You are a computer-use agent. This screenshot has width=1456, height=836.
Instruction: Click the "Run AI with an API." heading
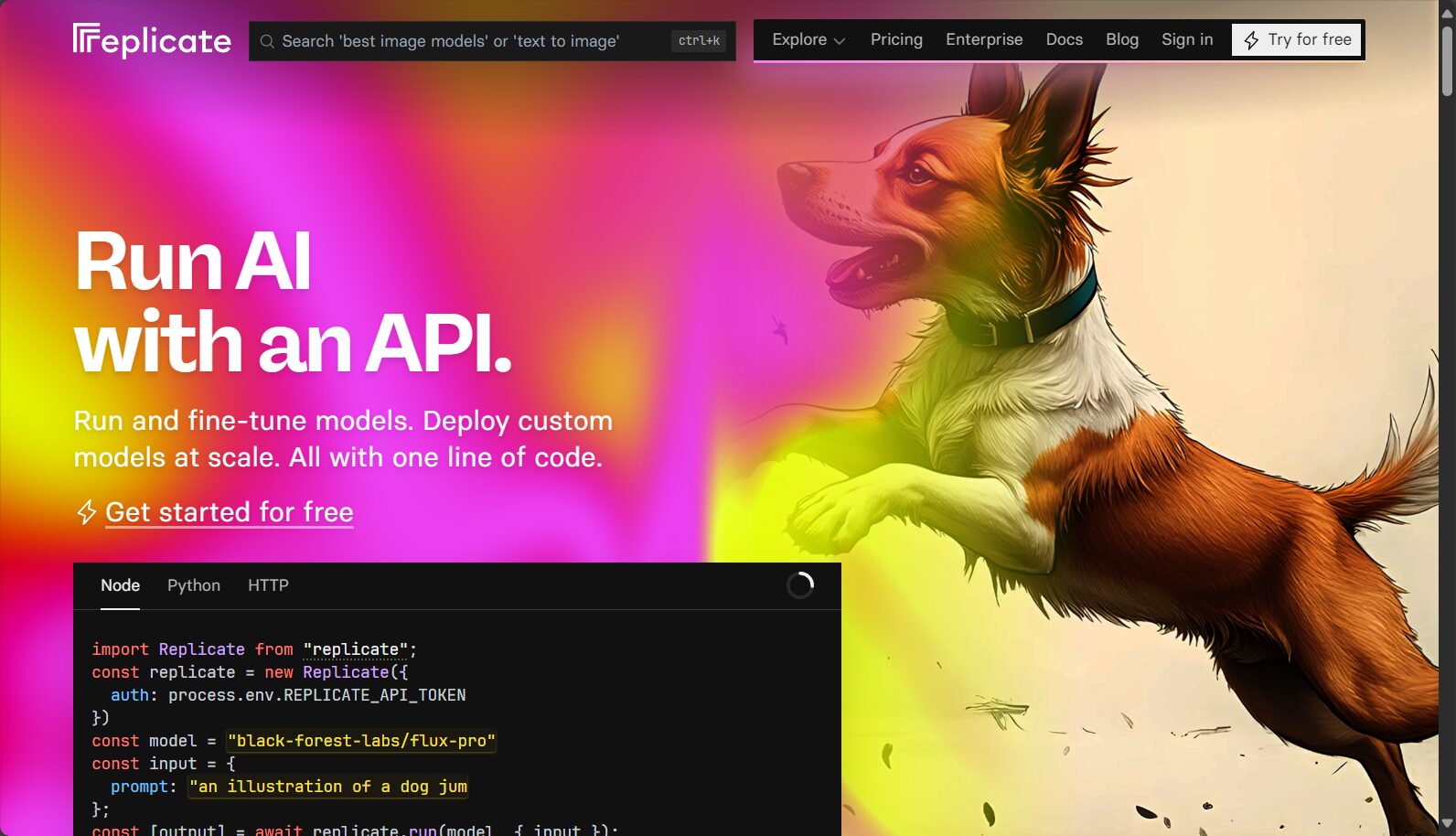[293, 302]
